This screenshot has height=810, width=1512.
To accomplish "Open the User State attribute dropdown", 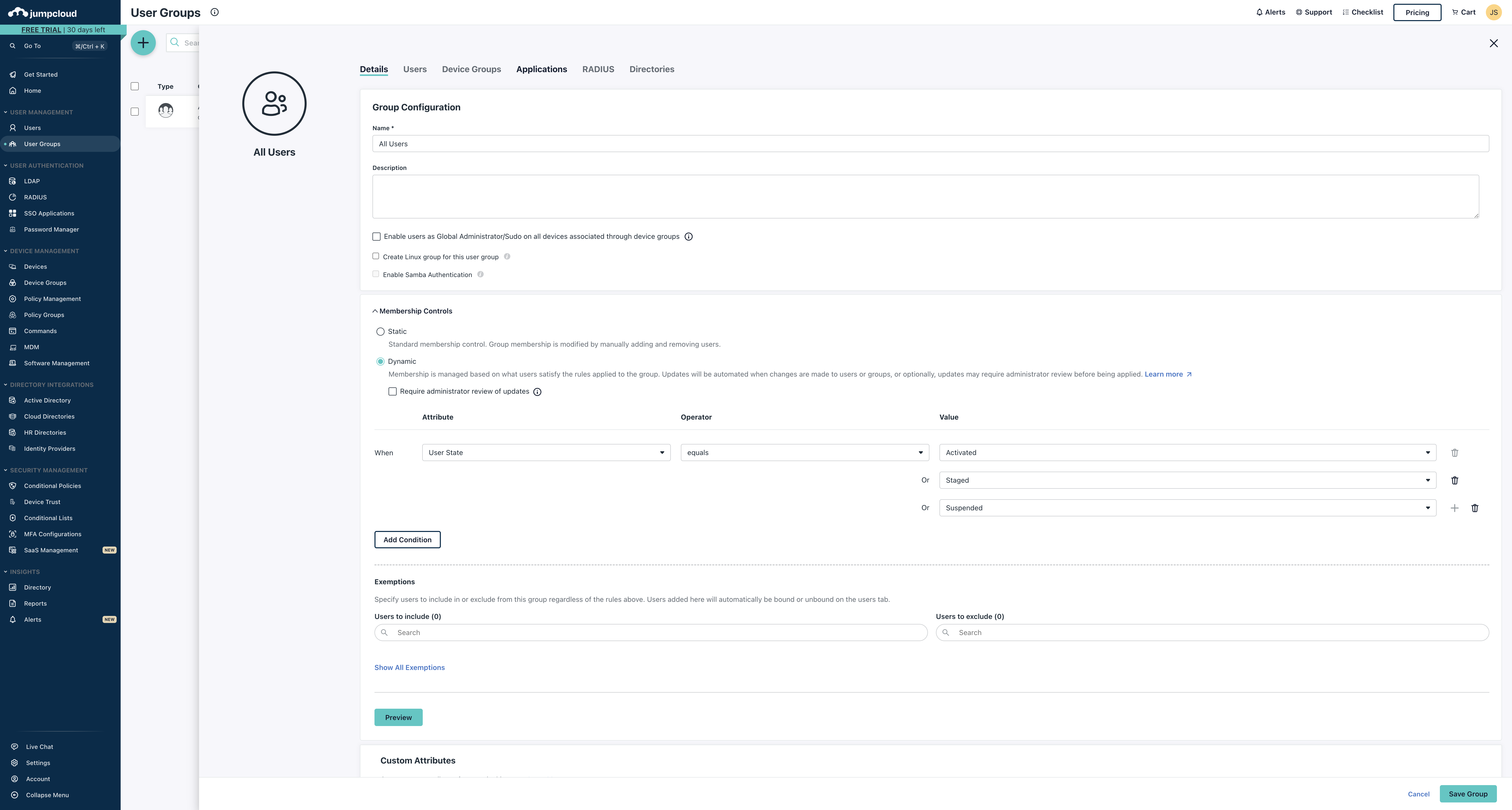I will click(546, 453).
